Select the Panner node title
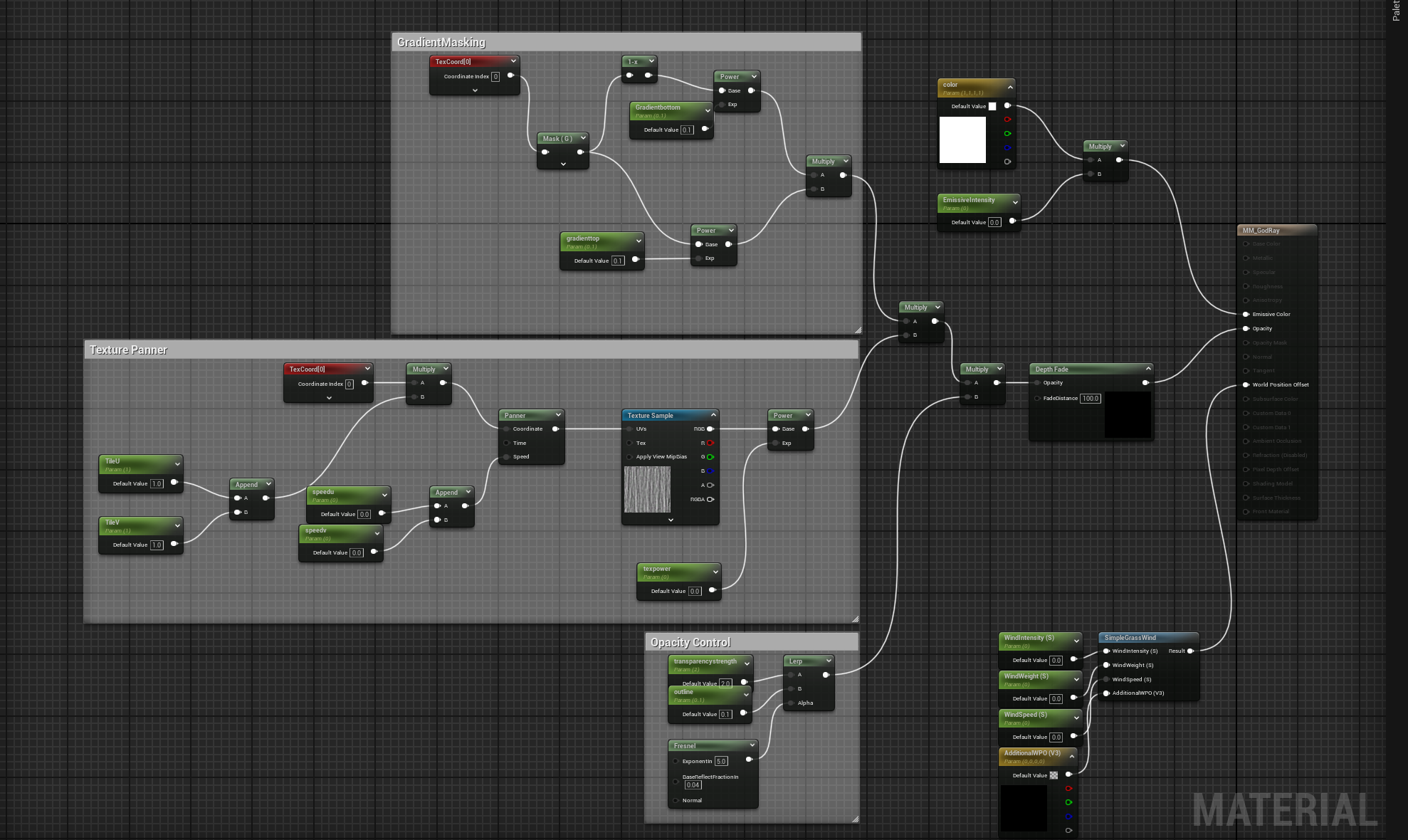 coord(515,415)
